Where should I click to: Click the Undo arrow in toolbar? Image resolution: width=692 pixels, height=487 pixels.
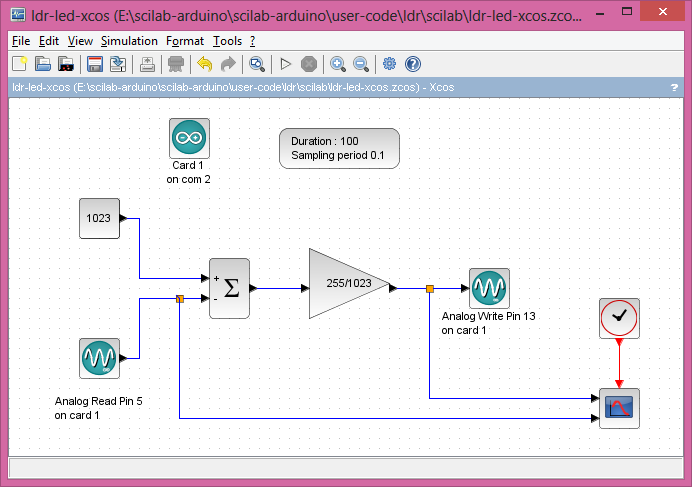[204, 64]
